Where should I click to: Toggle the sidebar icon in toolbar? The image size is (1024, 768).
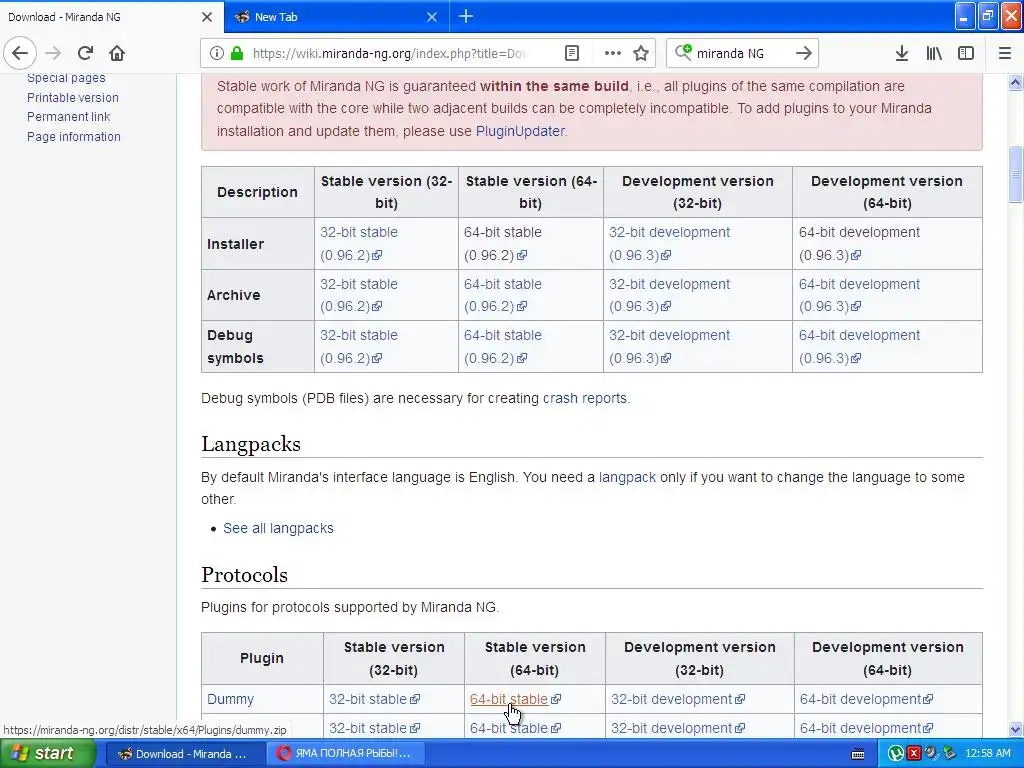[x=966, y=54]
